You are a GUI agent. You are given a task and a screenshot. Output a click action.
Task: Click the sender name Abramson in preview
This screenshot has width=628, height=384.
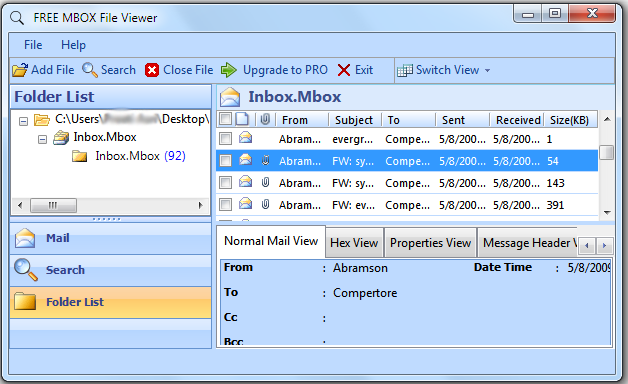(360, 268)
